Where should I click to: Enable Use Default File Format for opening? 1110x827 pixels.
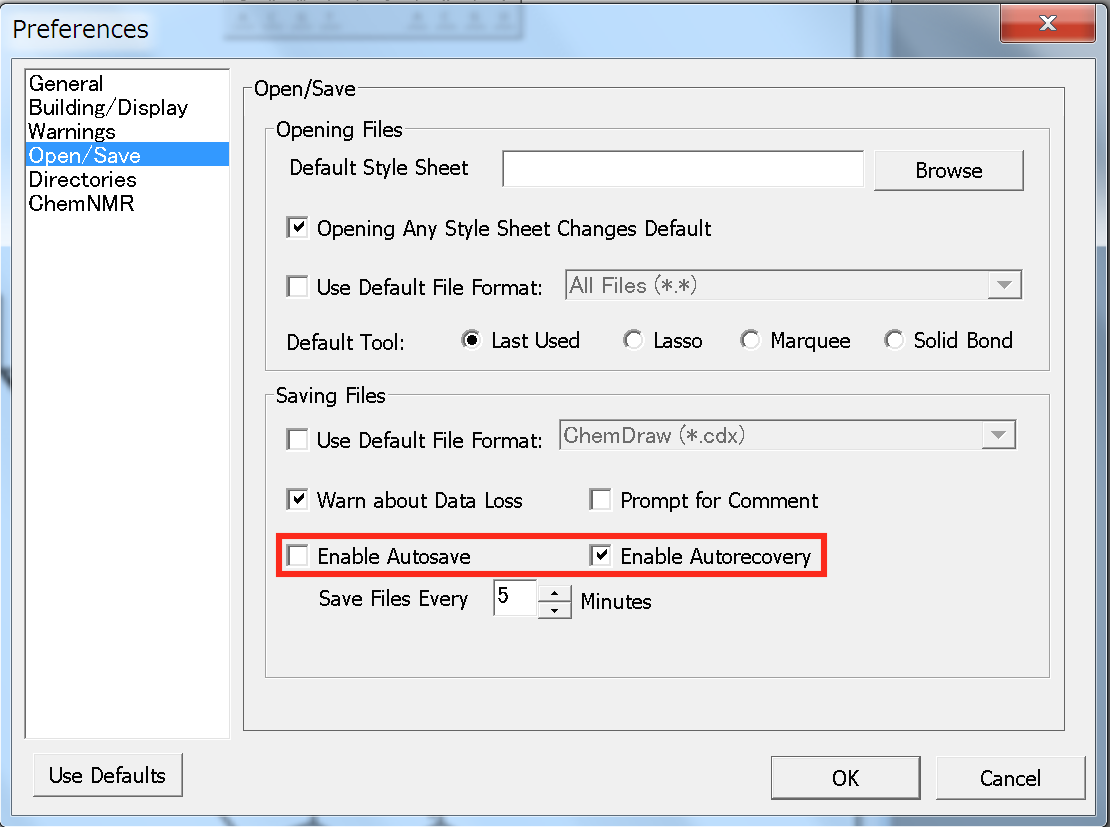[298, 287]
